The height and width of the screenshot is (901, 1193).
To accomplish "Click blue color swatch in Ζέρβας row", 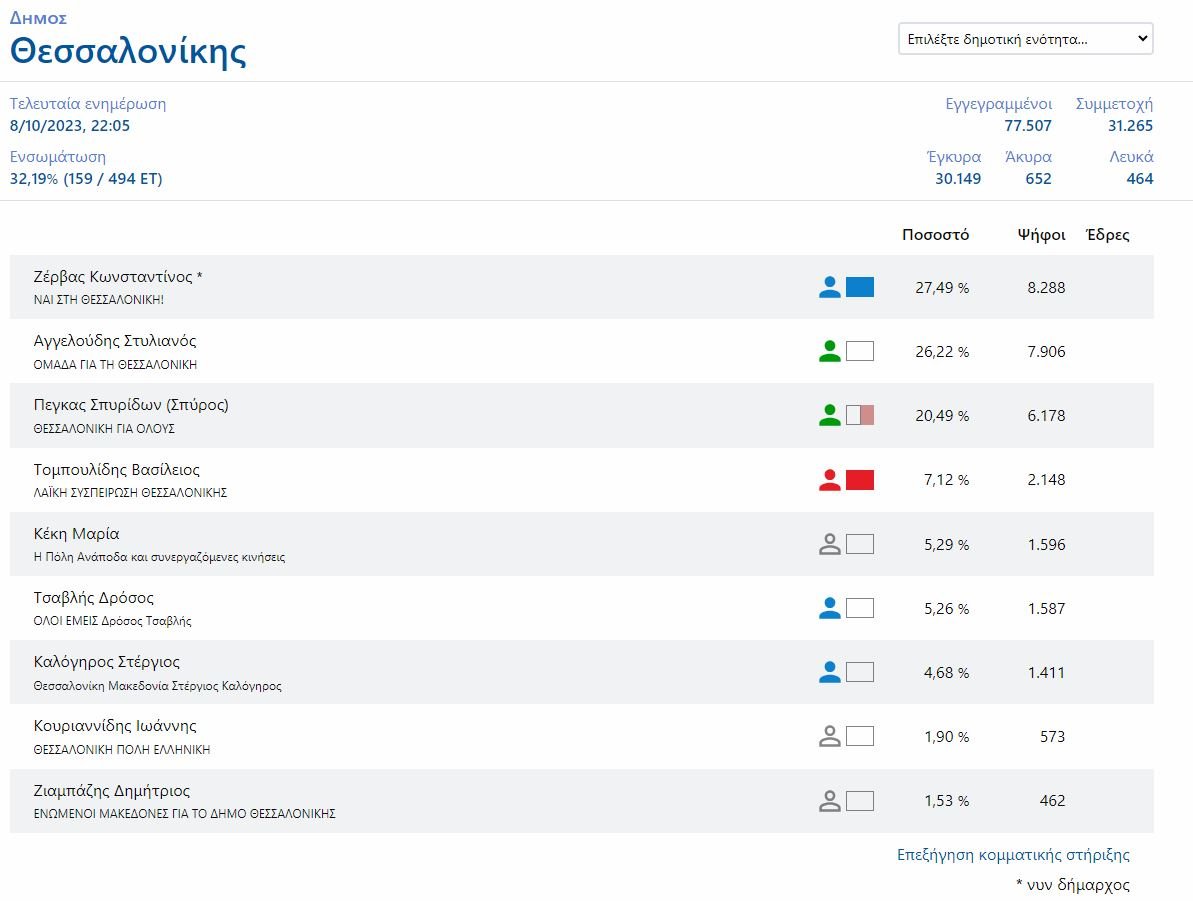I will [860, 287].
